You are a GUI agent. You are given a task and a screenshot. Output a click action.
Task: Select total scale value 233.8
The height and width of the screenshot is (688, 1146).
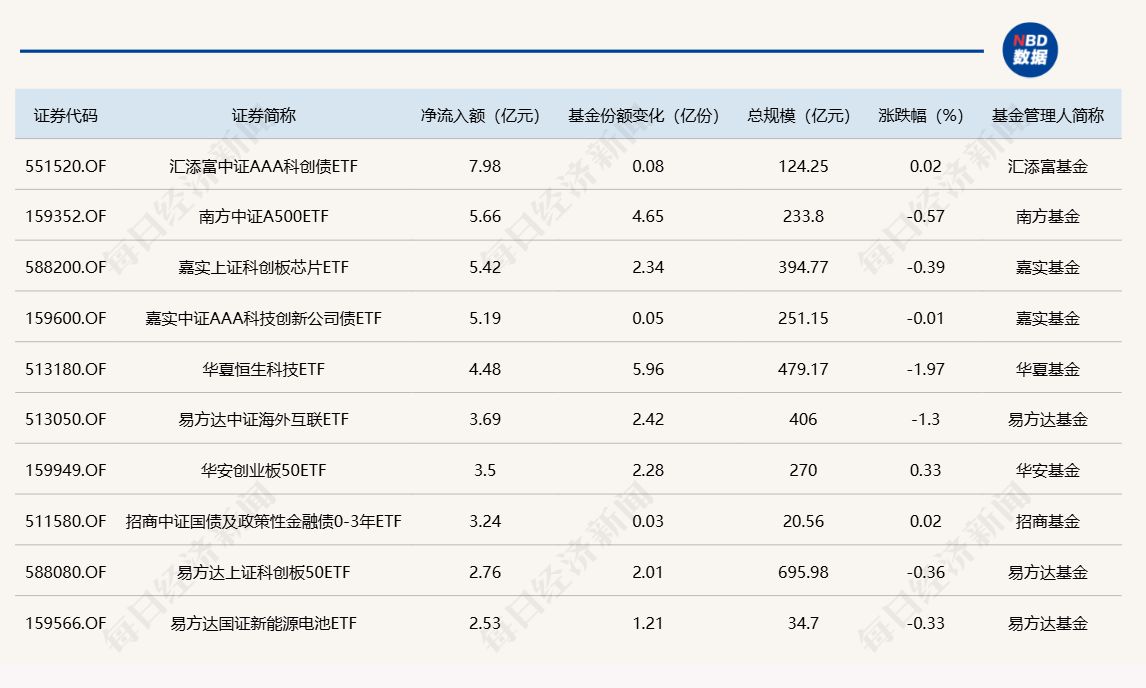(803, 216)
